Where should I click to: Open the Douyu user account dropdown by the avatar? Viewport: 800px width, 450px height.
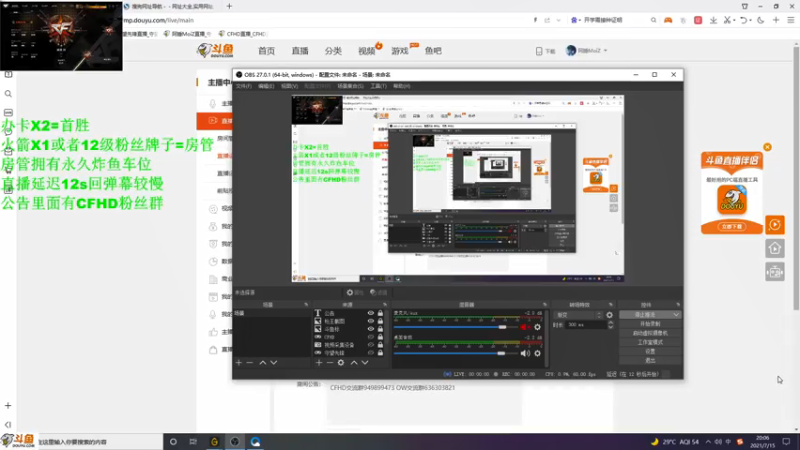[606, 51]
